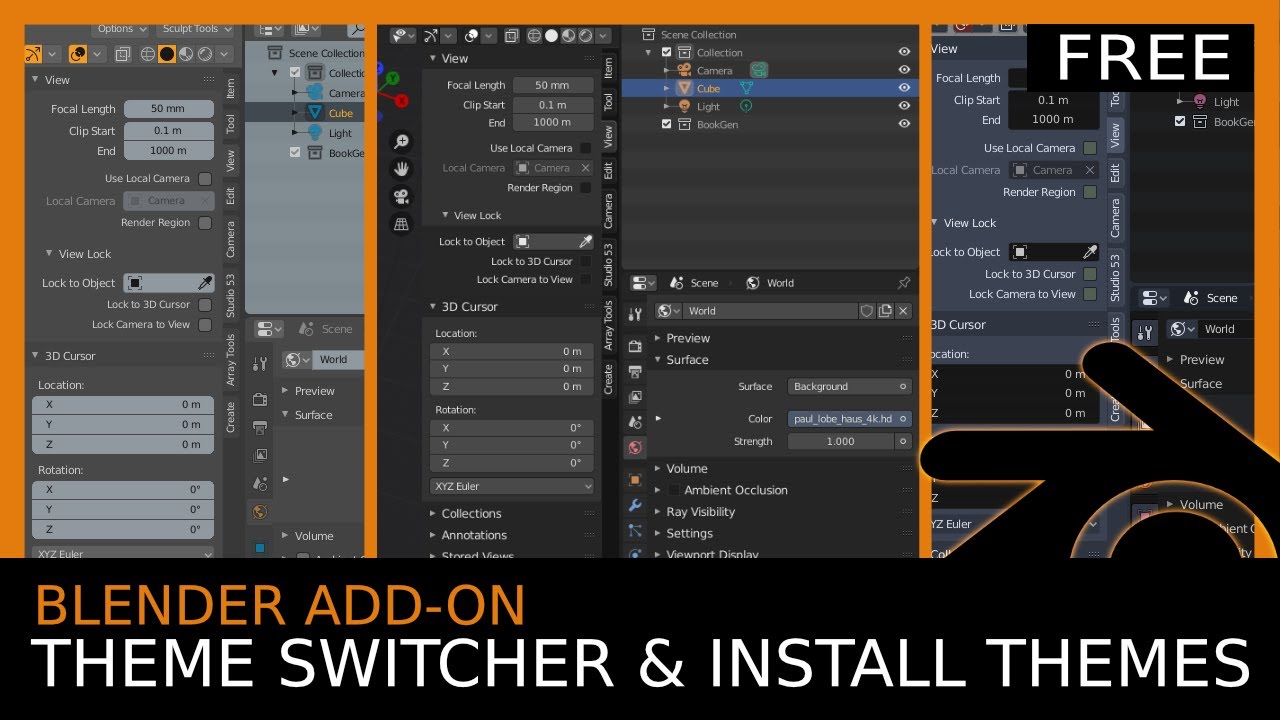Hide Light with eye icon in dark outliner
This screenshot has width=1280, height=720.
[904, 106]
